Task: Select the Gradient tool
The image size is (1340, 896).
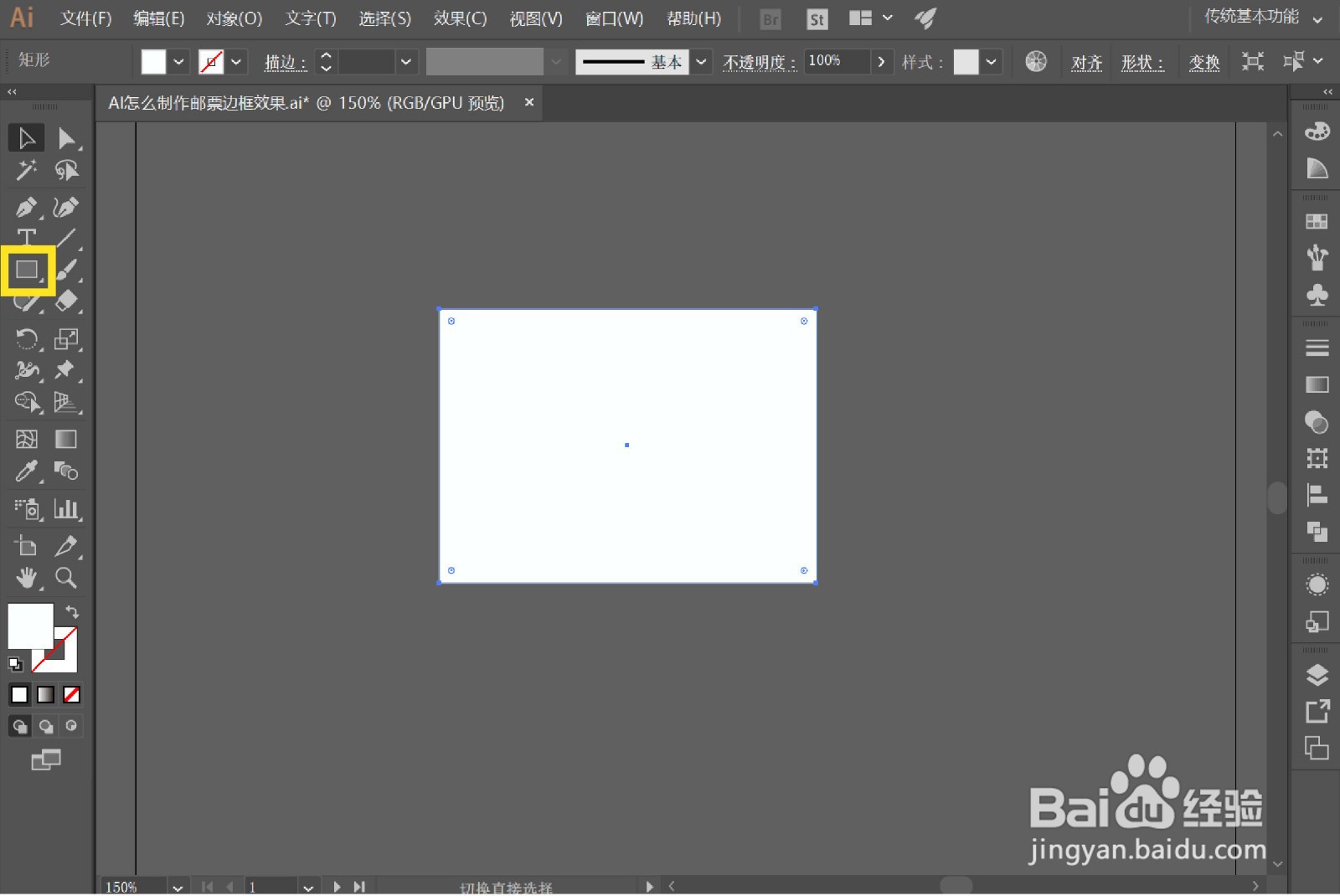Action: pyautogui.click(x=66, y=439)
